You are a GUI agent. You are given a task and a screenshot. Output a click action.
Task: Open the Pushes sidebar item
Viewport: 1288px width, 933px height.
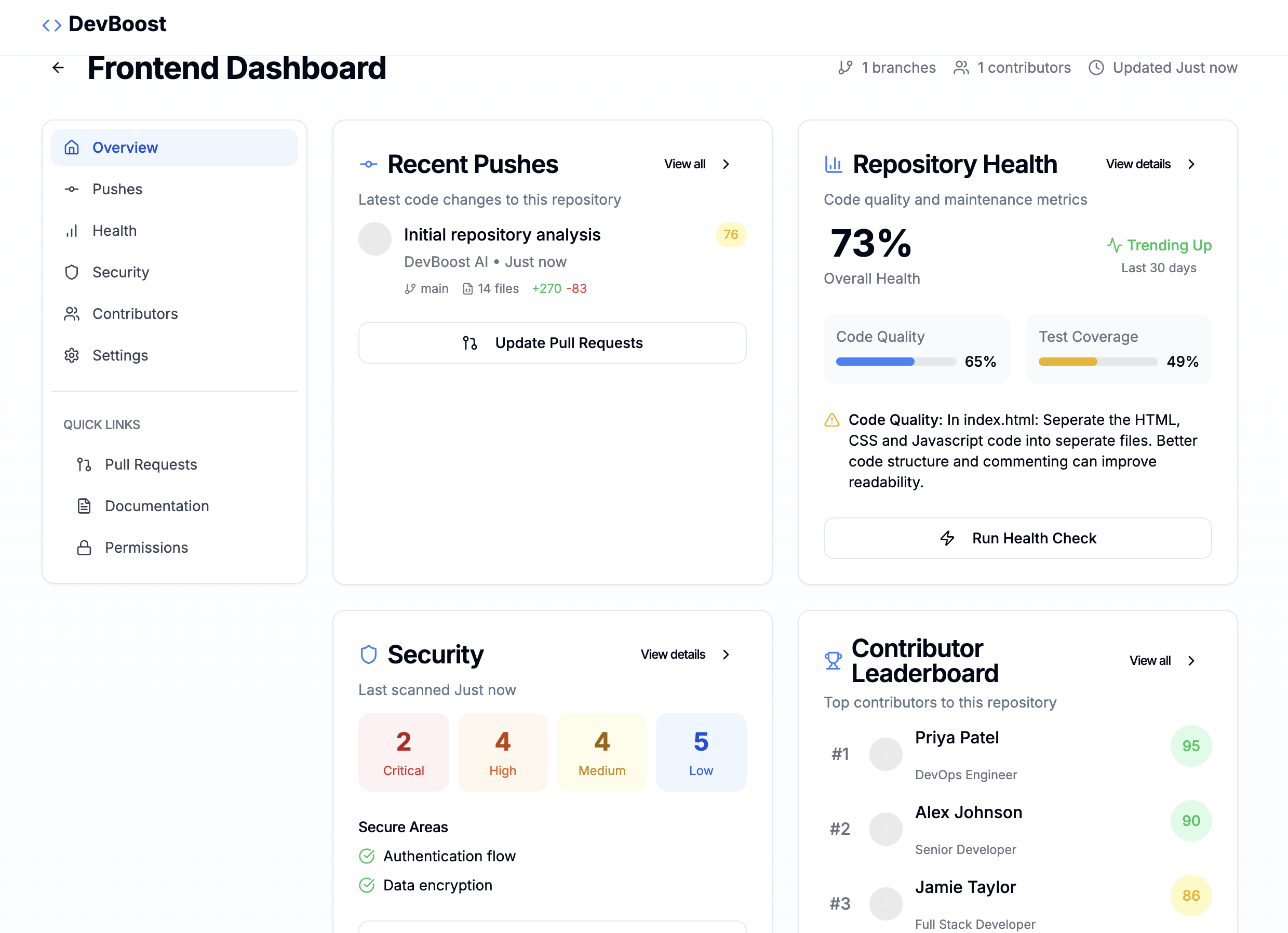117,189
